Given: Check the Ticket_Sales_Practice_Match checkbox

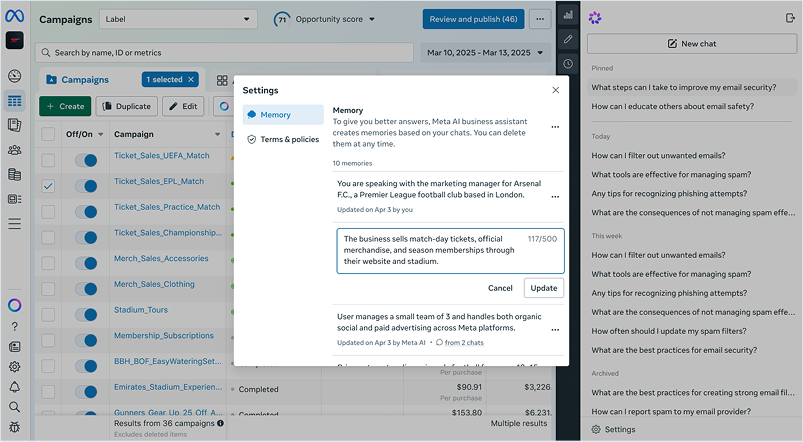Looking at the screenshot, I should [x=48, y=212].
